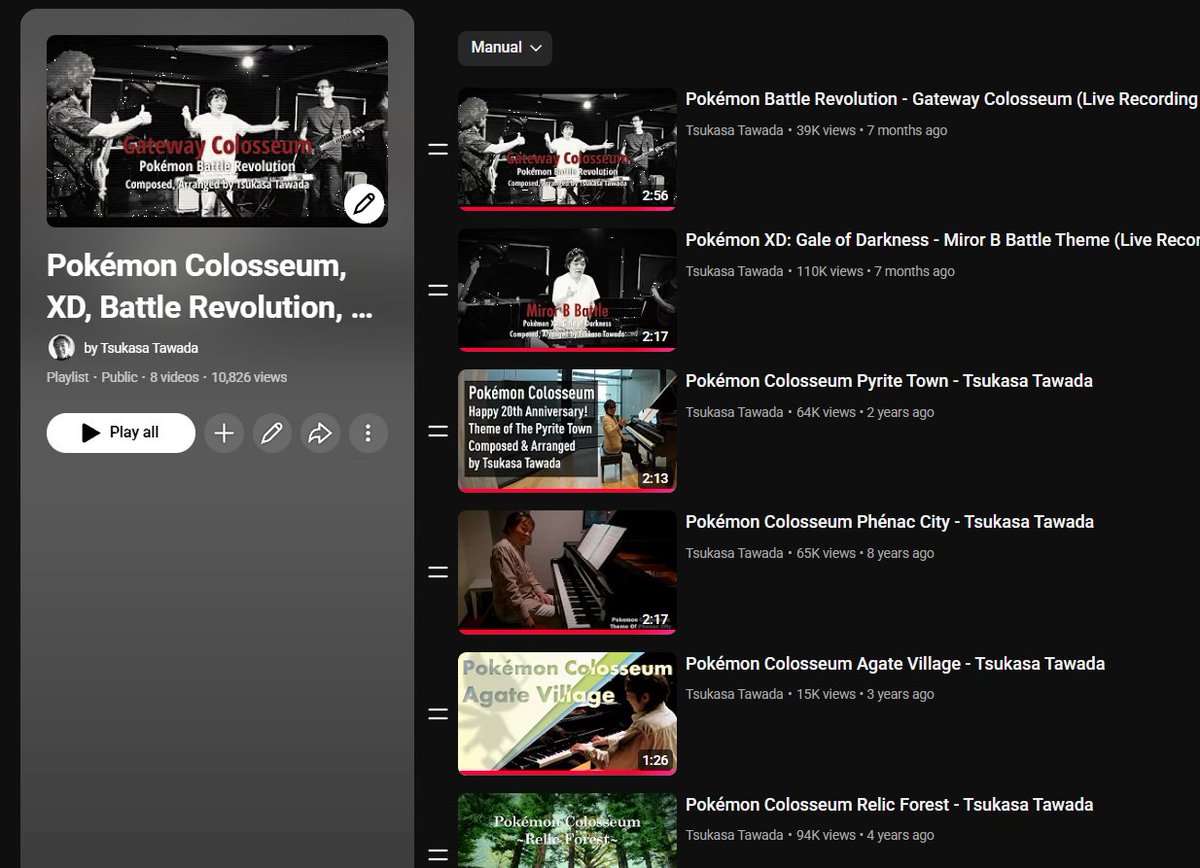Click '64K views • 2 years ago' text

865,412
